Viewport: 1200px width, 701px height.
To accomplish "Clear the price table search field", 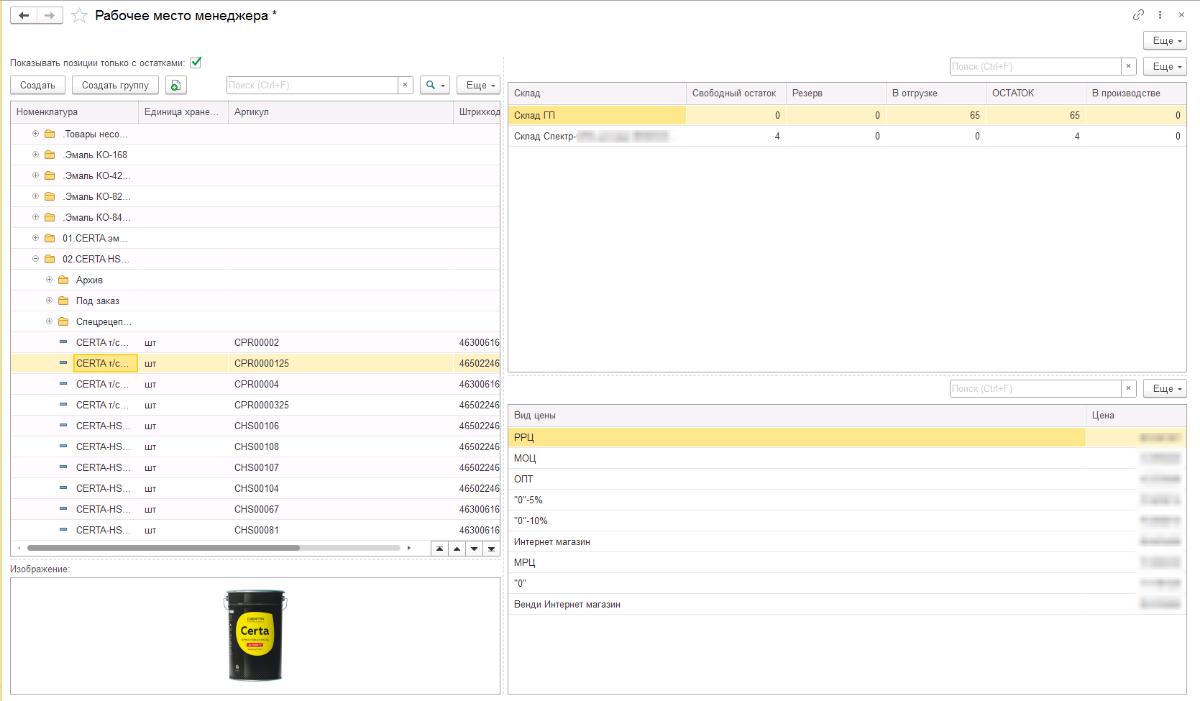I will pos(1129,388).
